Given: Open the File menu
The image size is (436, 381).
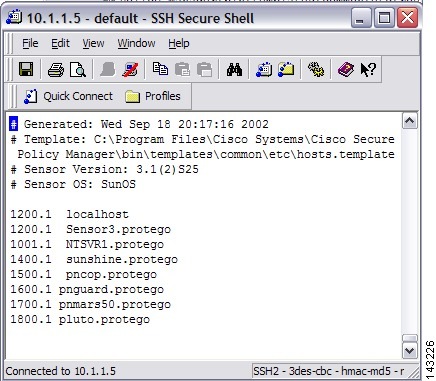Looking at the screenshot, I should pos(30,43).
